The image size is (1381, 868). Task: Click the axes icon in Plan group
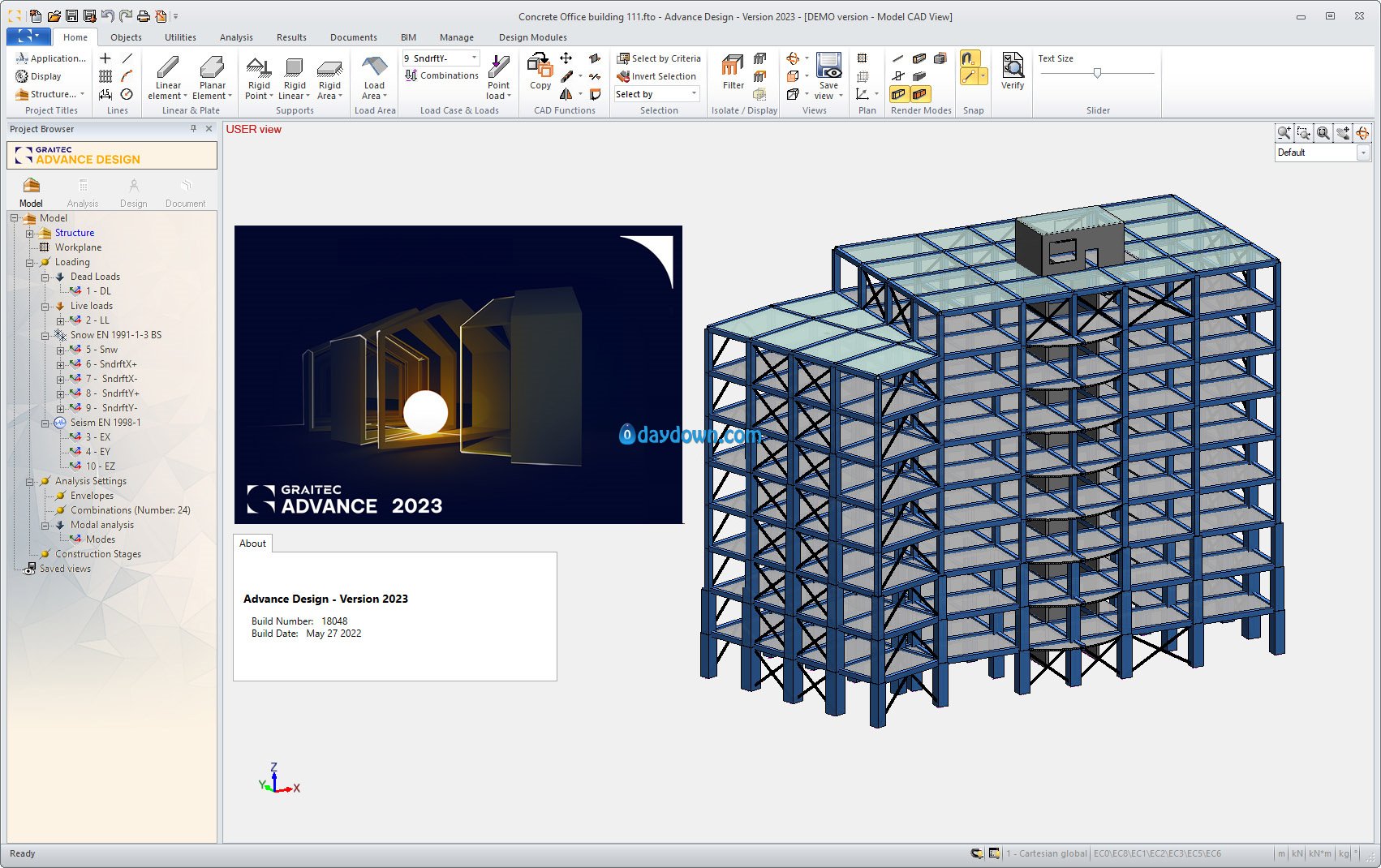(863, 94)
